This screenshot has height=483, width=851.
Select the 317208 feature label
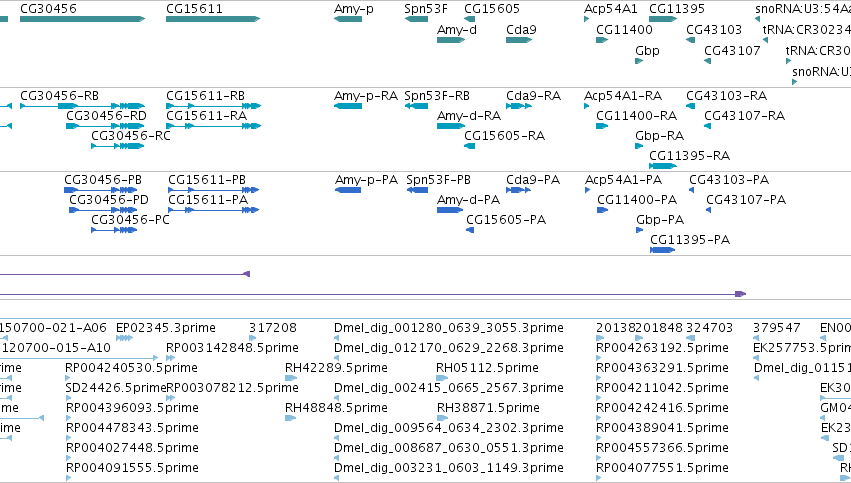273,328
